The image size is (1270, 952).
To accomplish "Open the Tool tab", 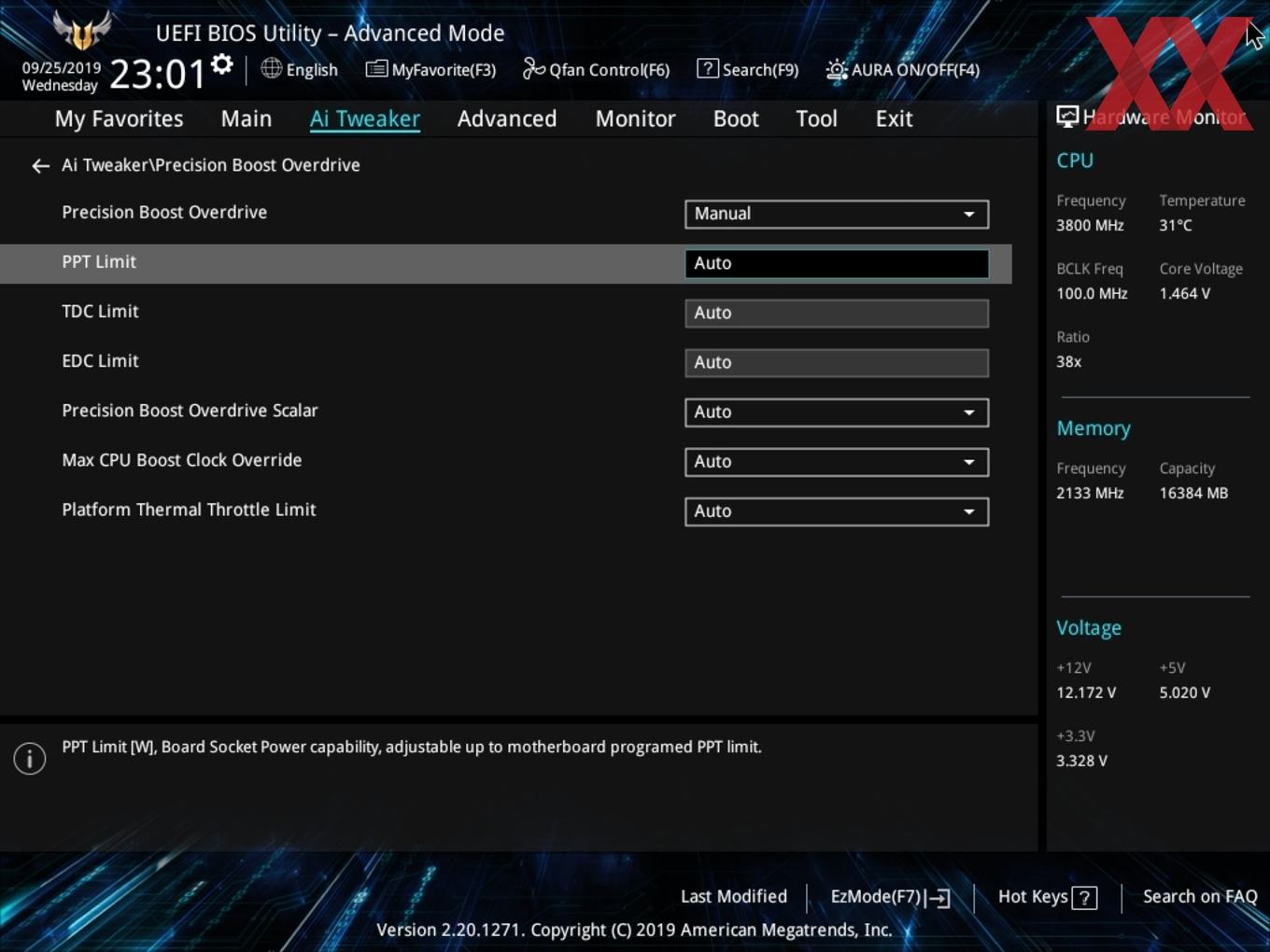I will (816, 119).
